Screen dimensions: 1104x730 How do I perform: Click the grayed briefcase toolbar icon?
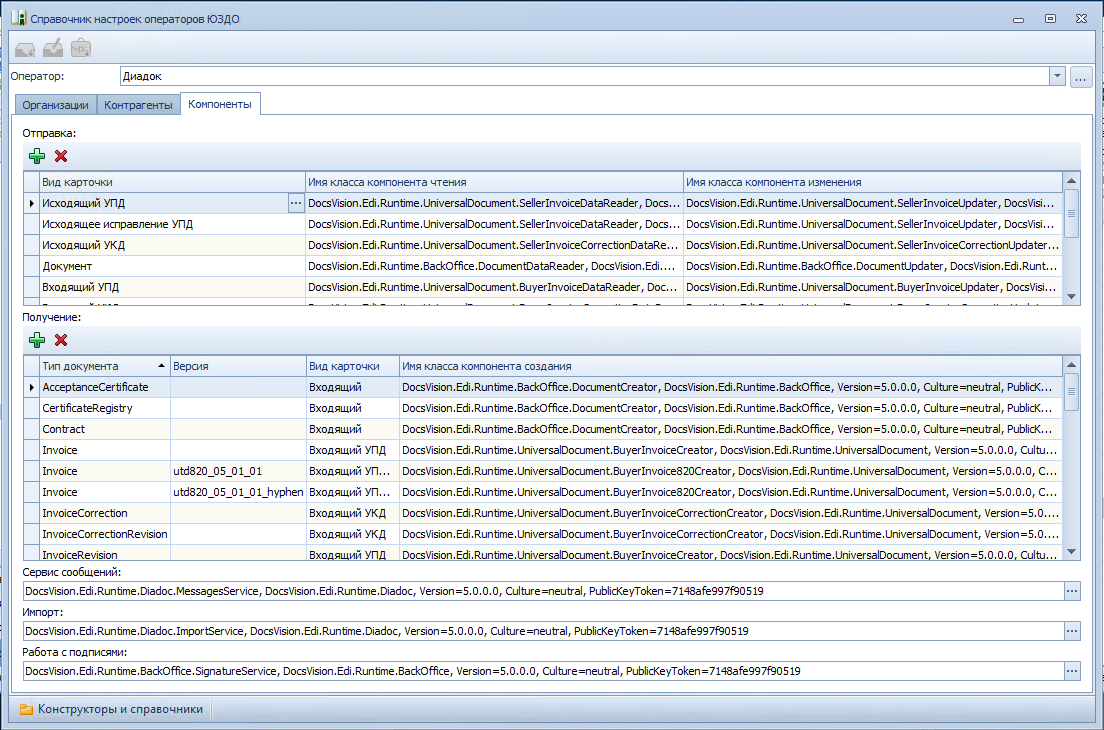point(81,49)
